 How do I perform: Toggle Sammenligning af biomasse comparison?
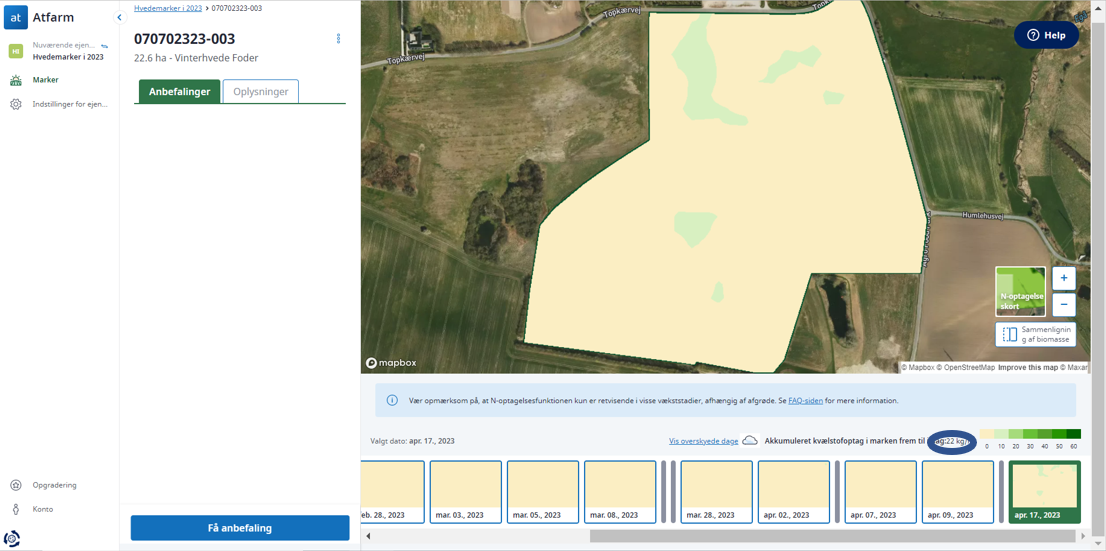1036,334
